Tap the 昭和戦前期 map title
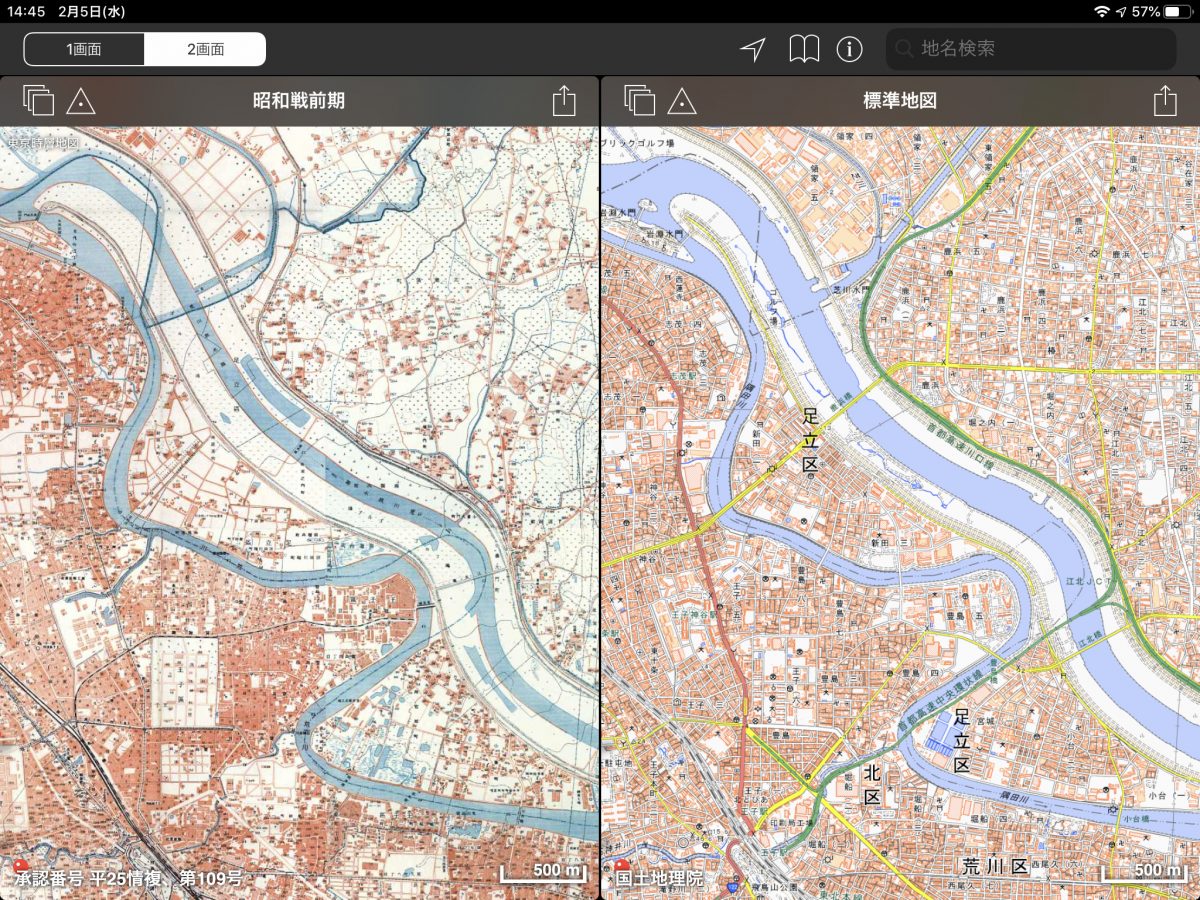This screenshot has width=1200, height=900. point(299,101)
